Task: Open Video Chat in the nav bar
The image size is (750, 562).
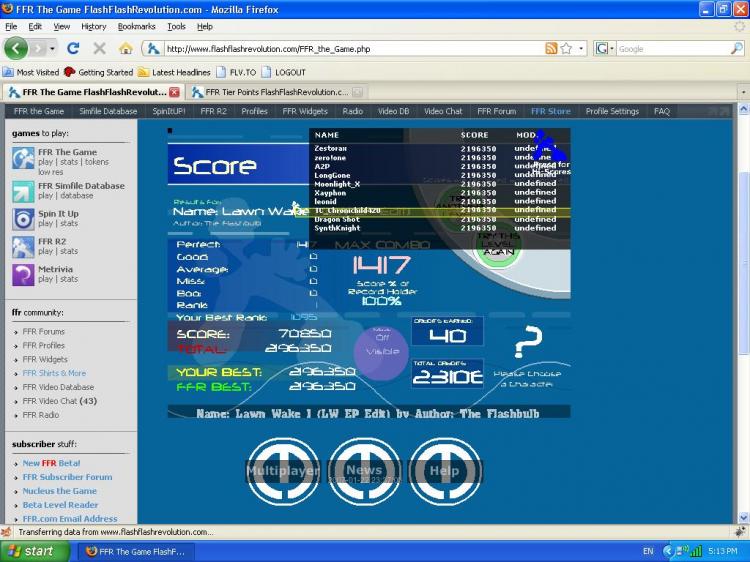Action: 443,111
